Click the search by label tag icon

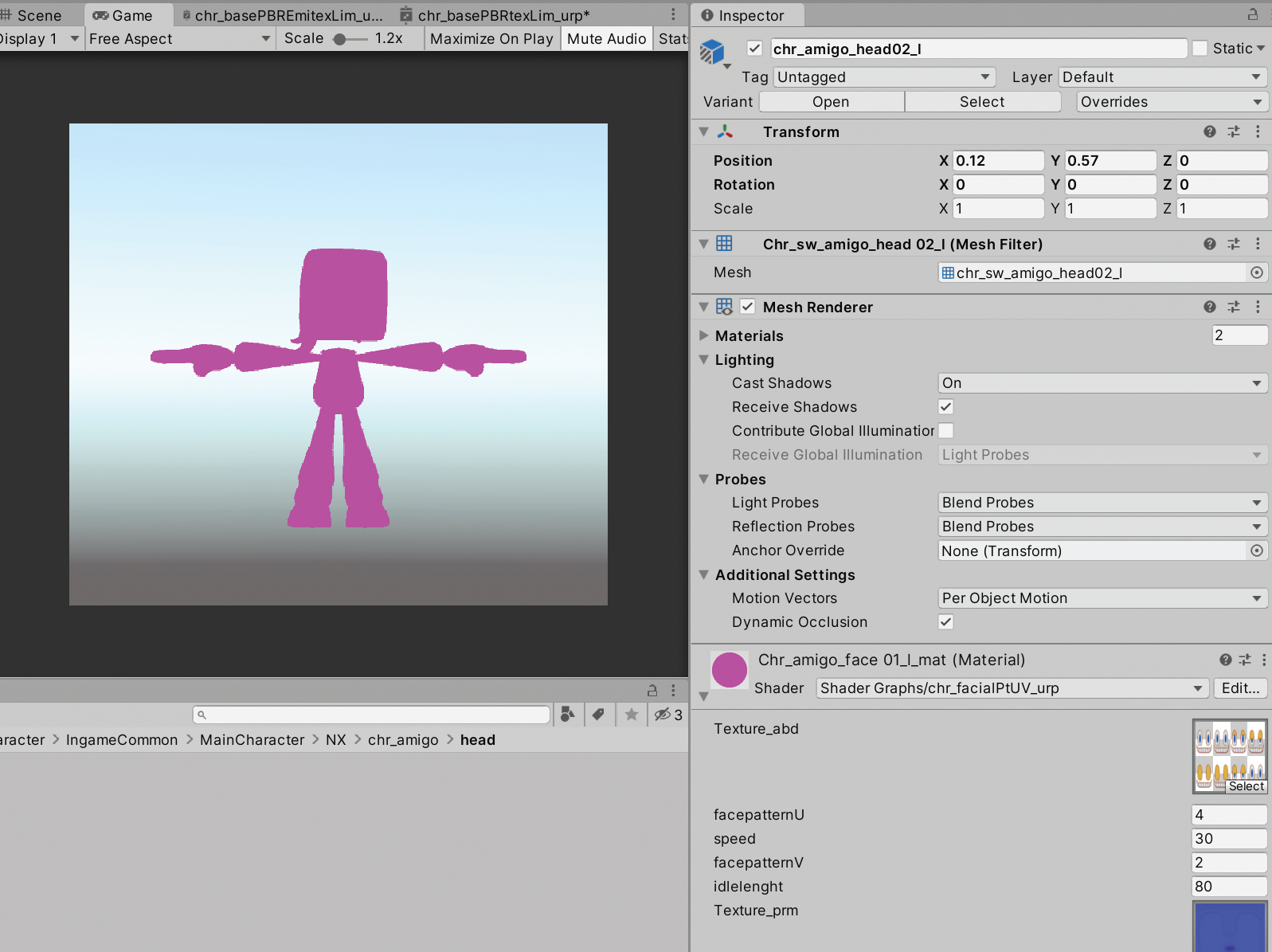[598, 715]
